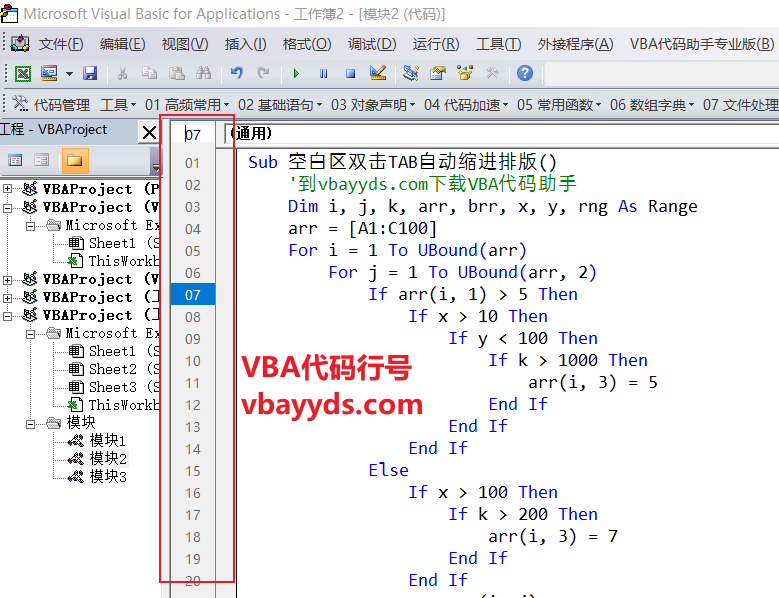The height and width of the screenshot is (598, 779).
Task: Click the green comment line with vbayyds.com
Action: 432,184
